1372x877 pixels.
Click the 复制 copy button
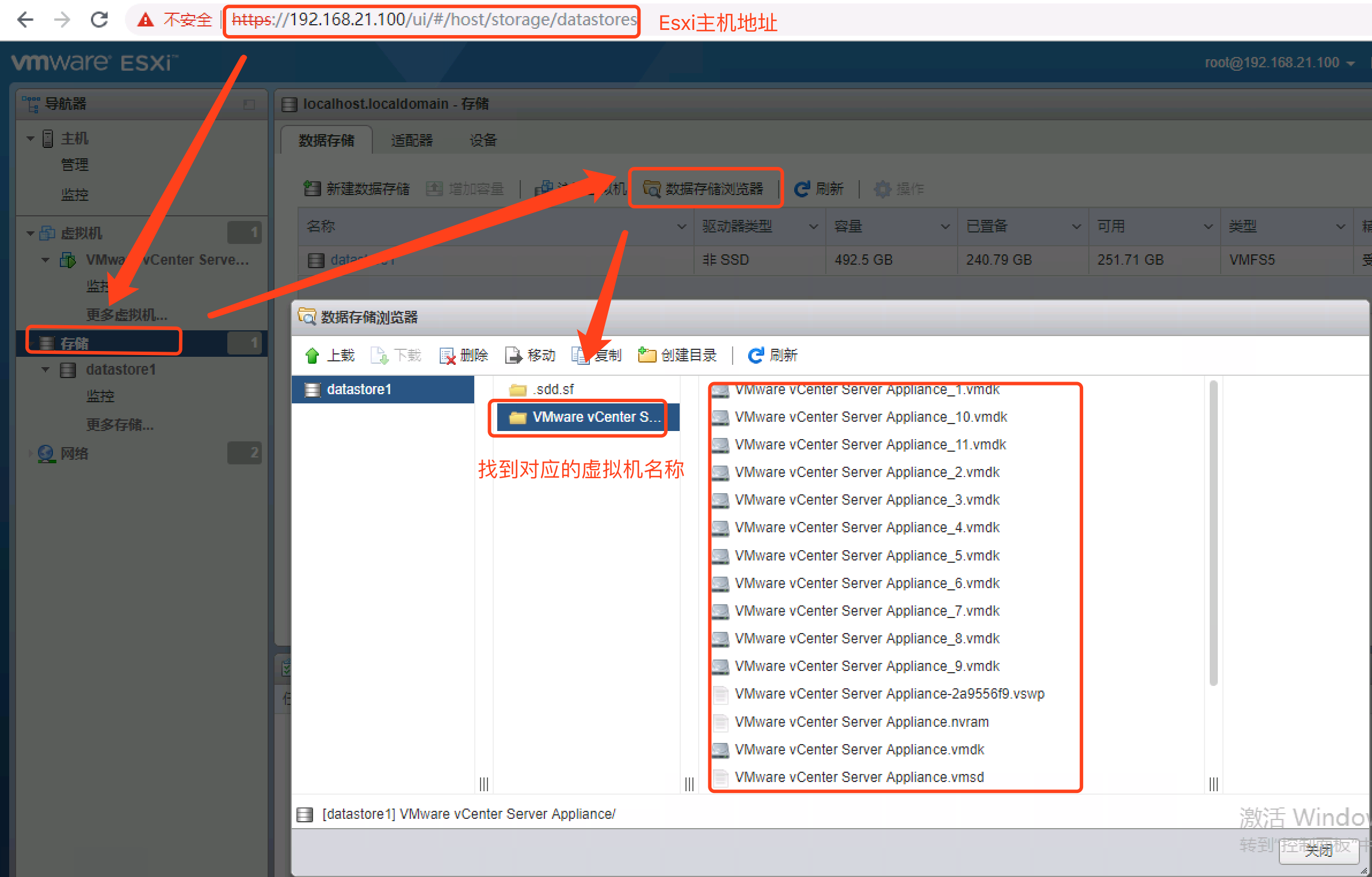[597, 356]
